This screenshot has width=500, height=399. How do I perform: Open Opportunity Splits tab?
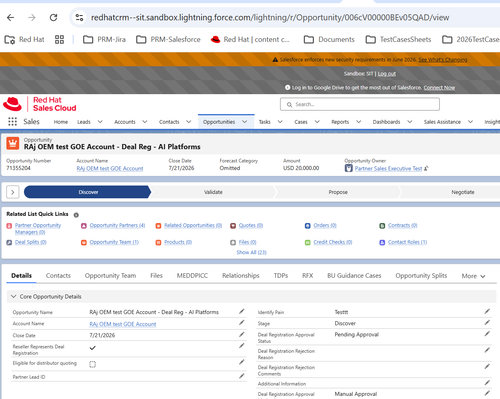(421, 276)
